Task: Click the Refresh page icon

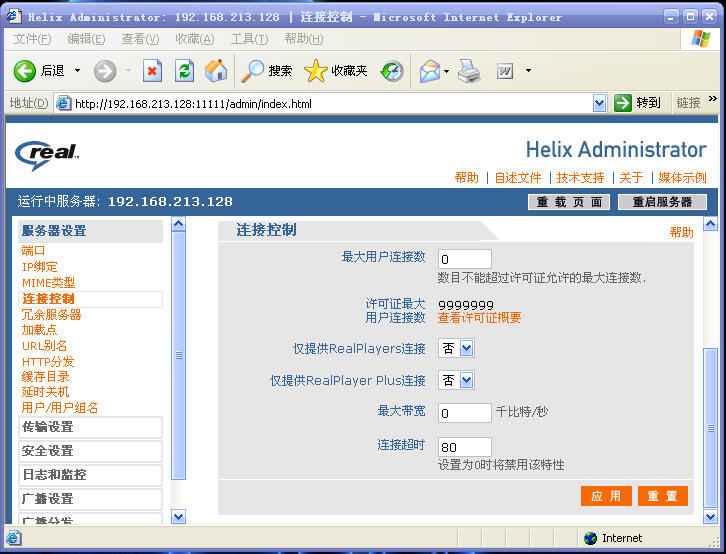Action: pyautogui.click(x=184, y=71)
